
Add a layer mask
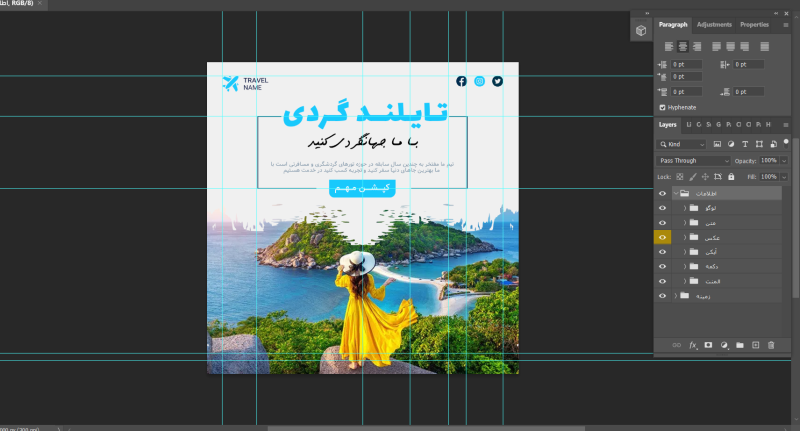708,345
